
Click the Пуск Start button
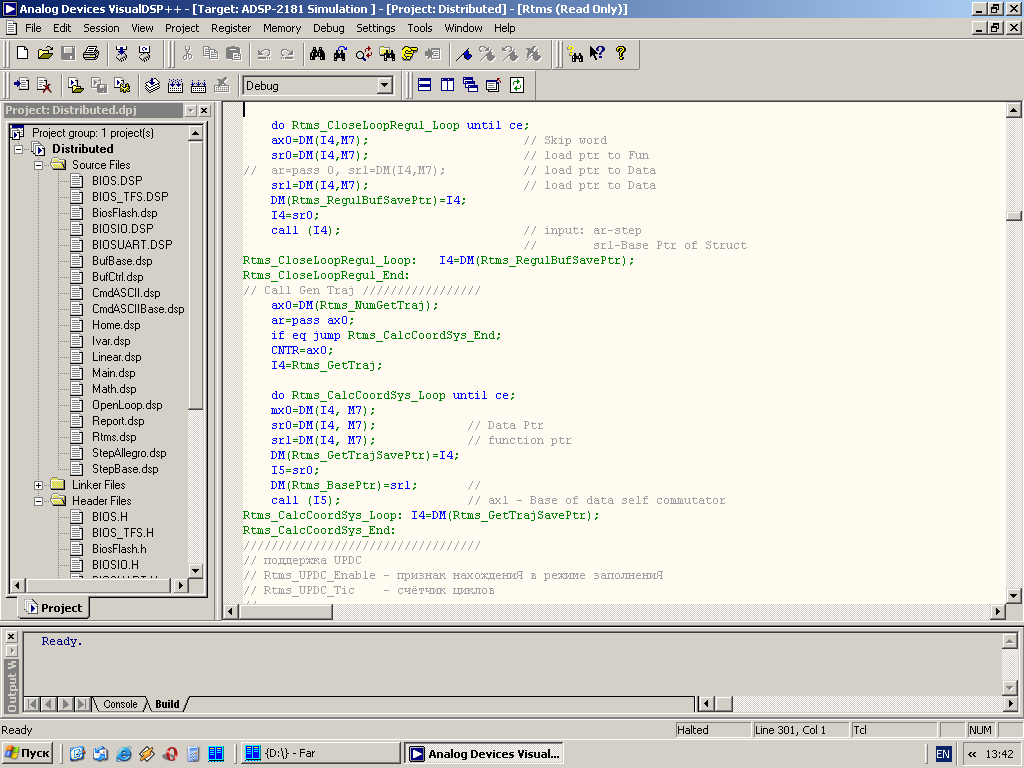pos(27,753)
